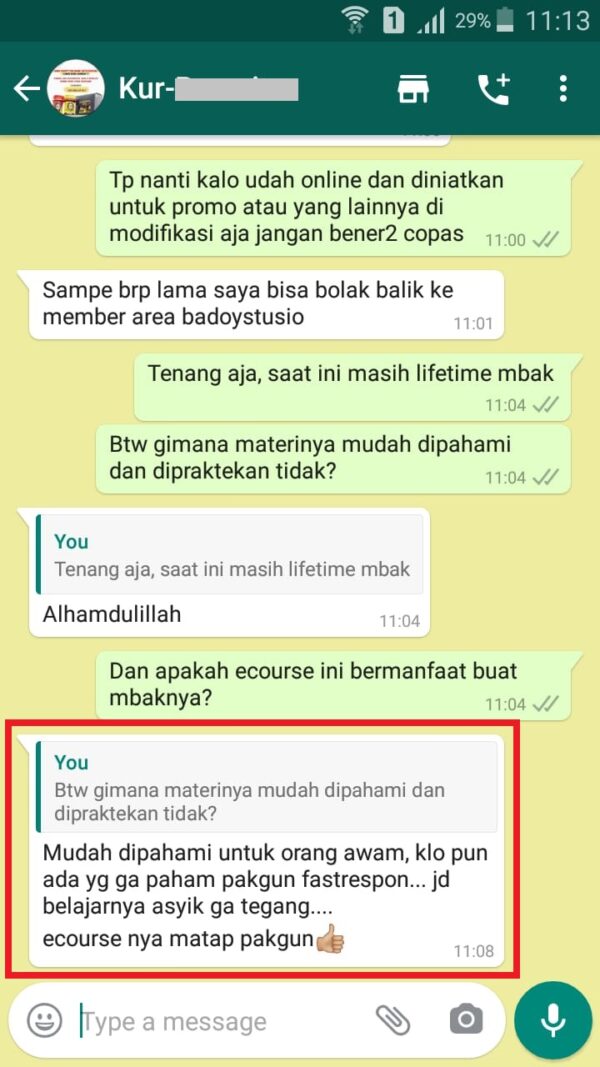Viewport: 600px width, 1067px height.
Task: Select message 'Dan apakah ecourse ini bermanfaat'
Action: pos(333,685)
